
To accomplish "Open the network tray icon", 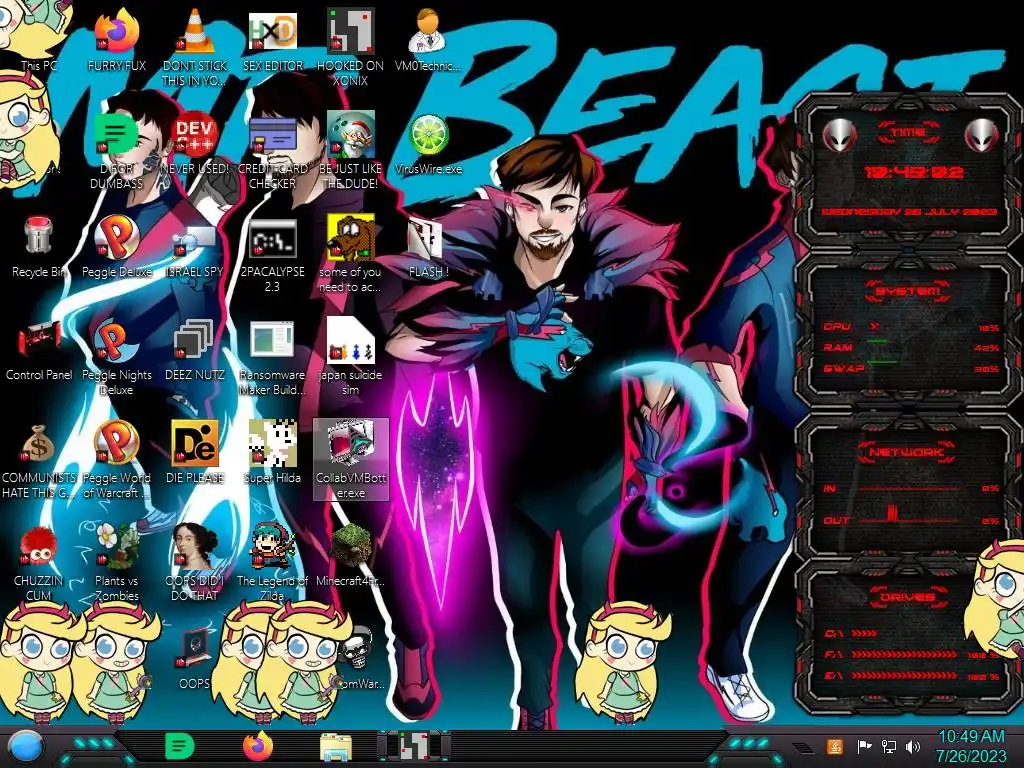I will (888, 746).
